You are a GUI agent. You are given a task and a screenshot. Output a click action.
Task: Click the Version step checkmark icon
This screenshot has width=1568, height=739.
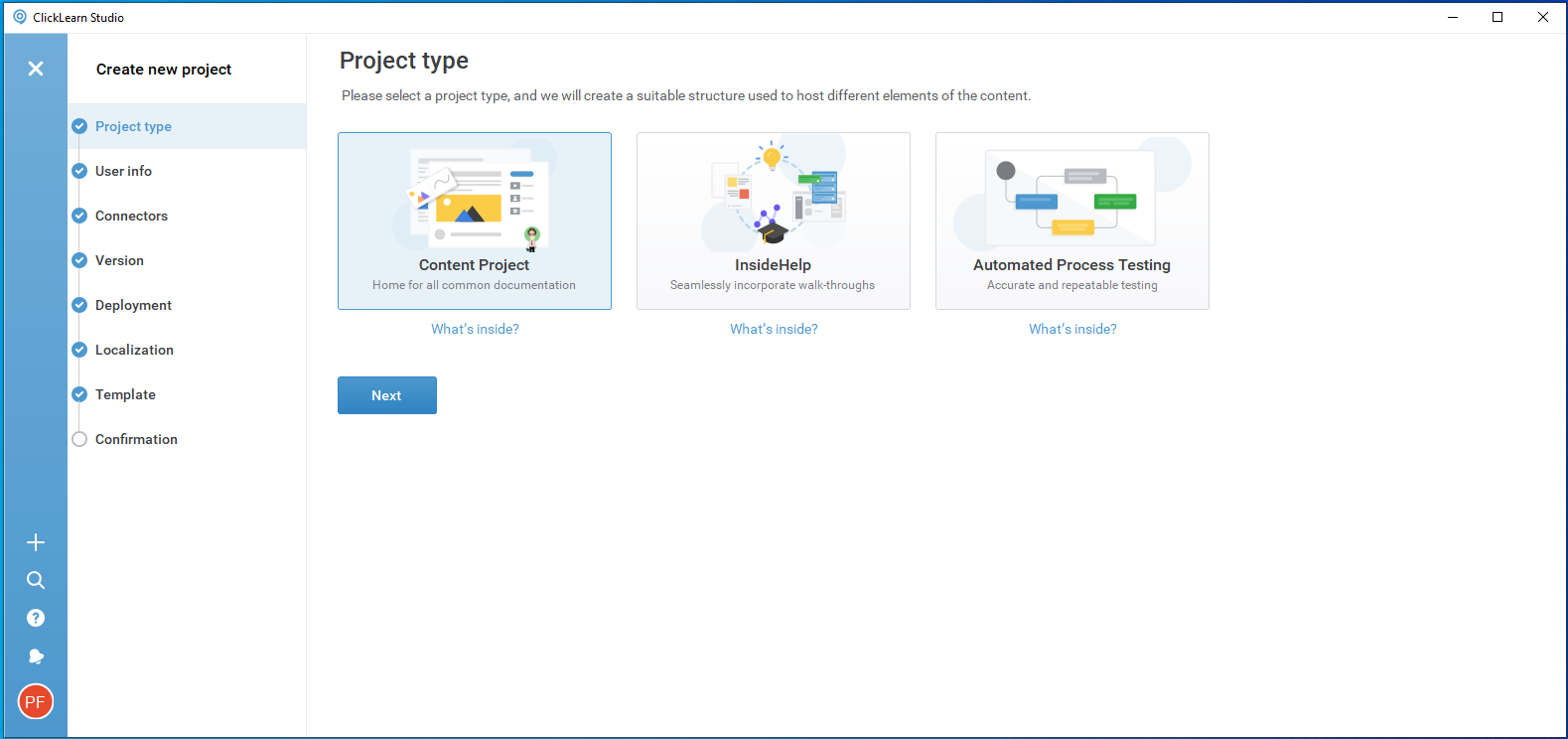(79, 260)
